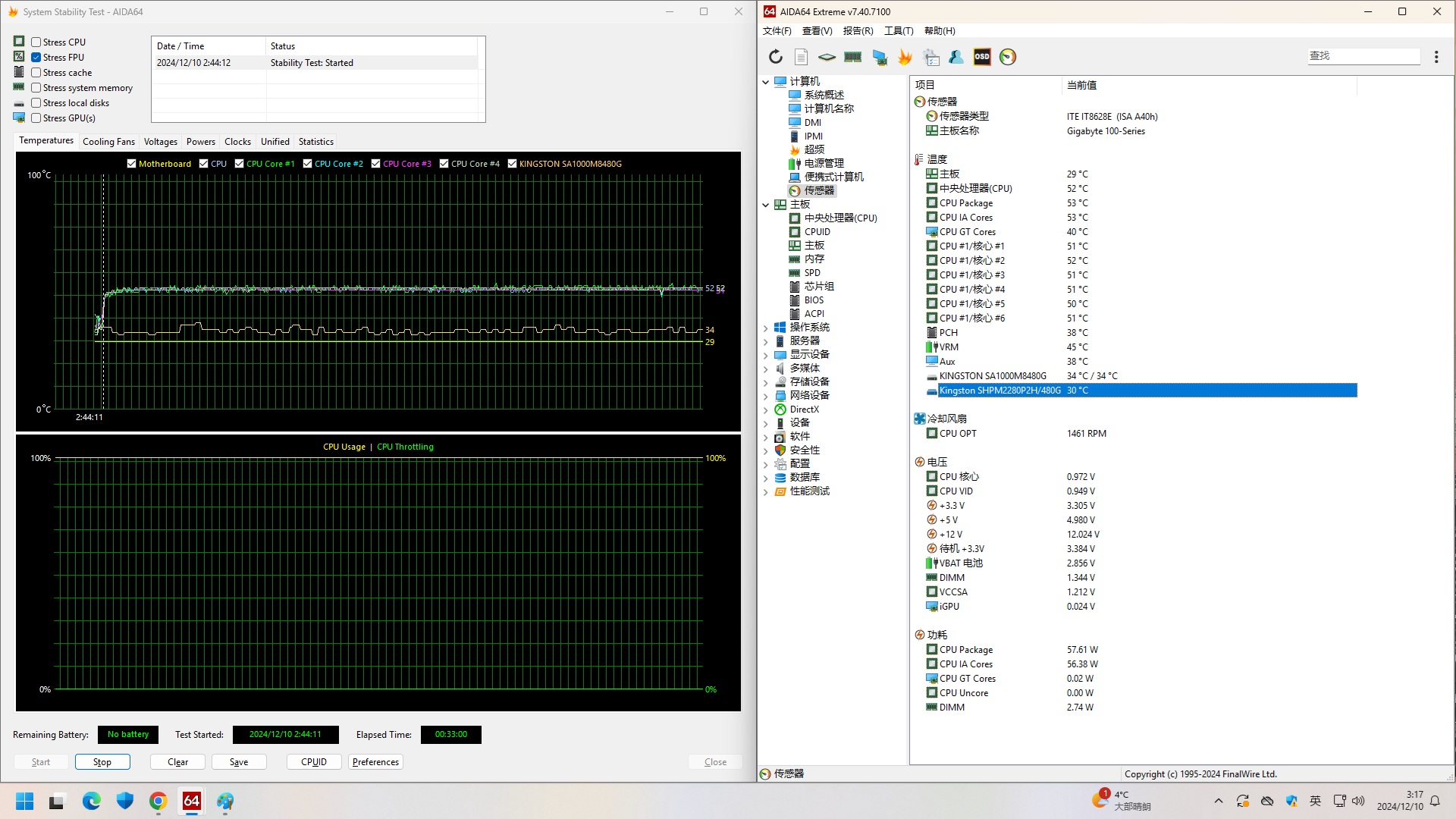Open the SensorPanel gauge toolbar icon

1008,57
